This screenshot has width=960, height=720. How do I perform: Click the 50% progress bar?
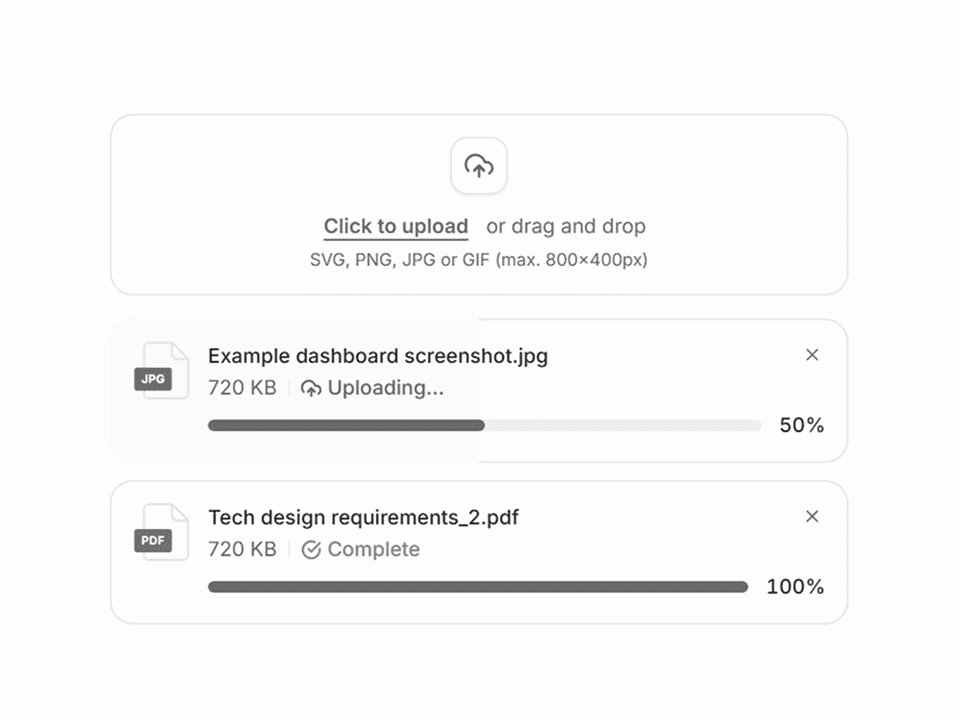484,425
